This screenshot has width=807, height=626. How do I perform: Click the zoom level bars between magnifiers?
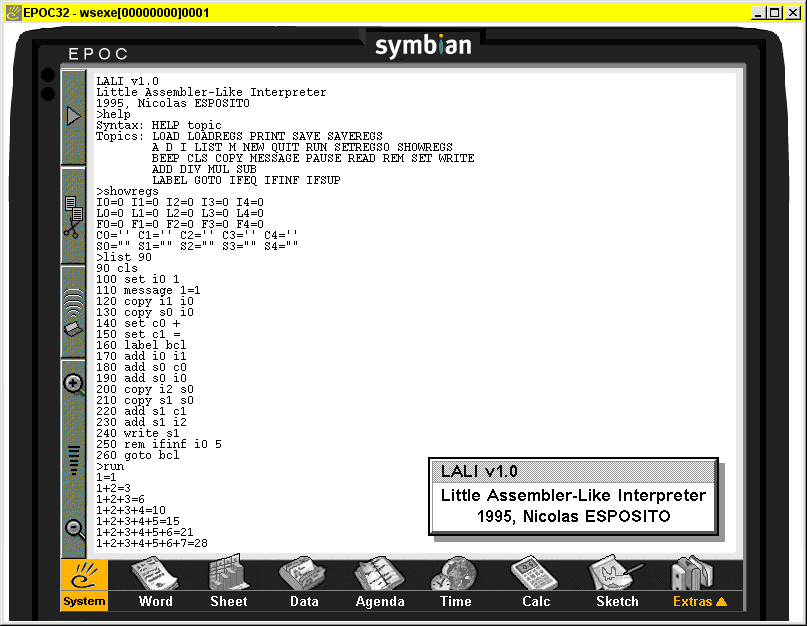coord(74,457)
